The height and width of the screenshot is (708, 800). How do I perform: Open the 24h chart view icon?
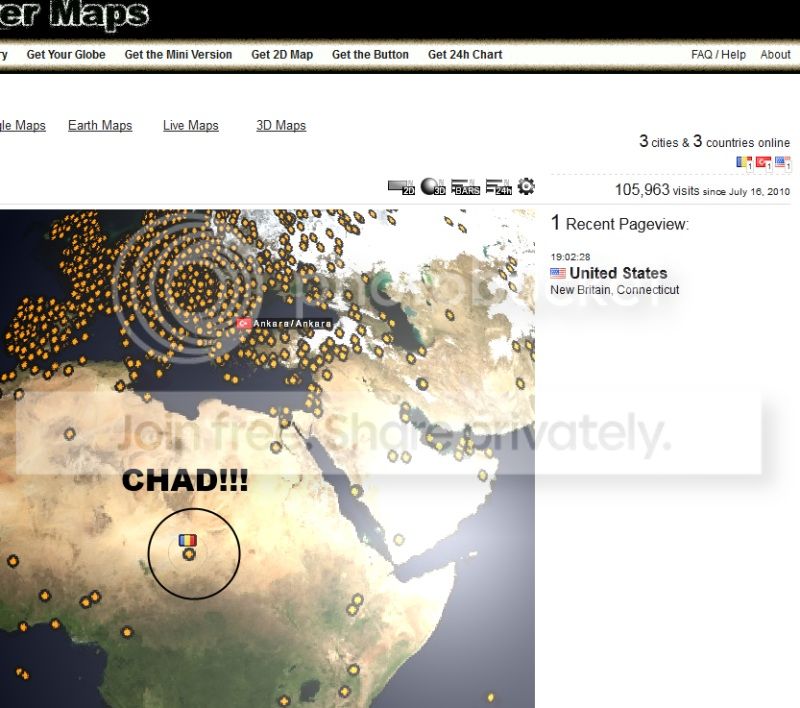pyautogui.click(x=499, y=187)
